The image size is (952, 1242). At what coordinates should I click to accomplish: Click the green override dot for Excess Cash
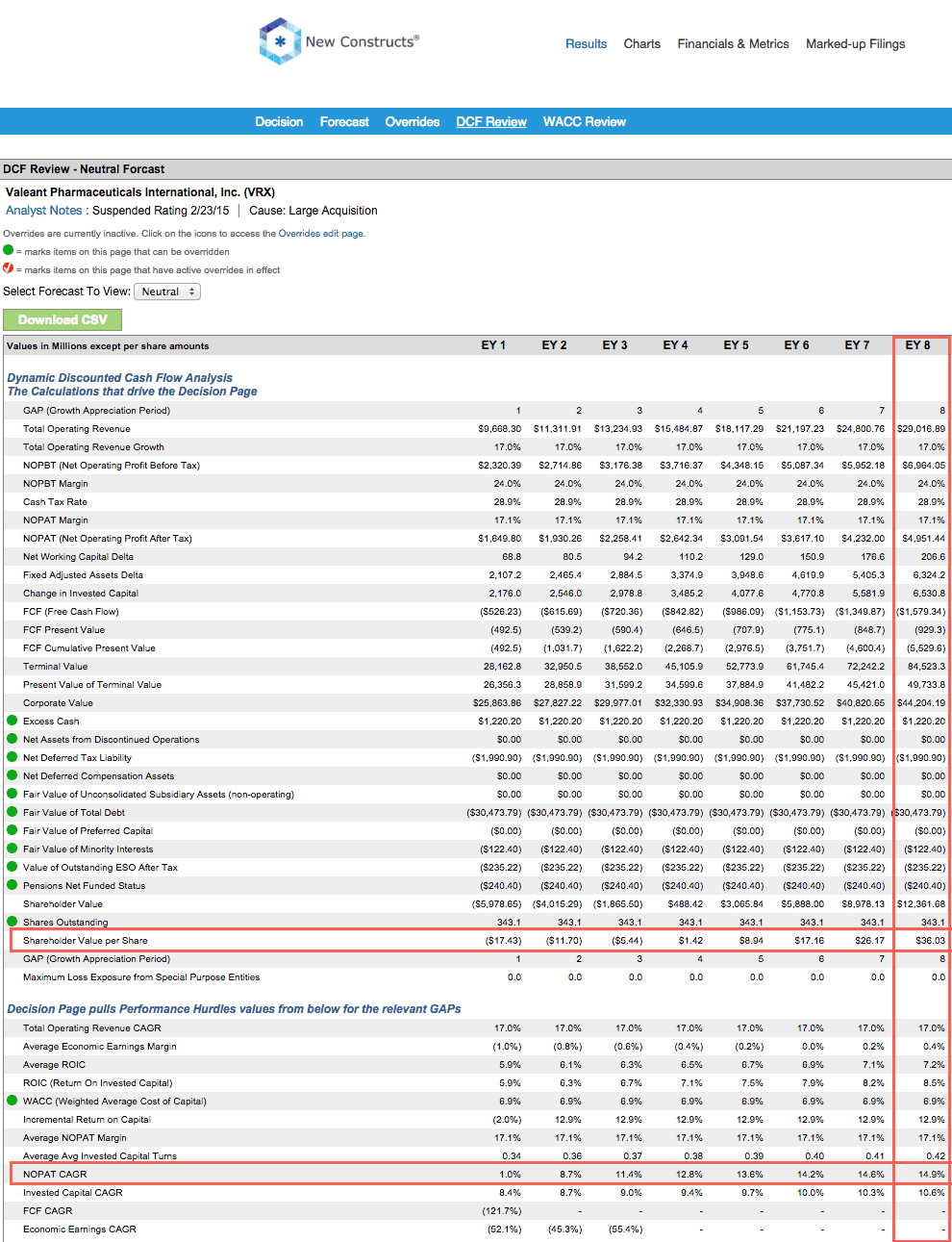point(13,721)
